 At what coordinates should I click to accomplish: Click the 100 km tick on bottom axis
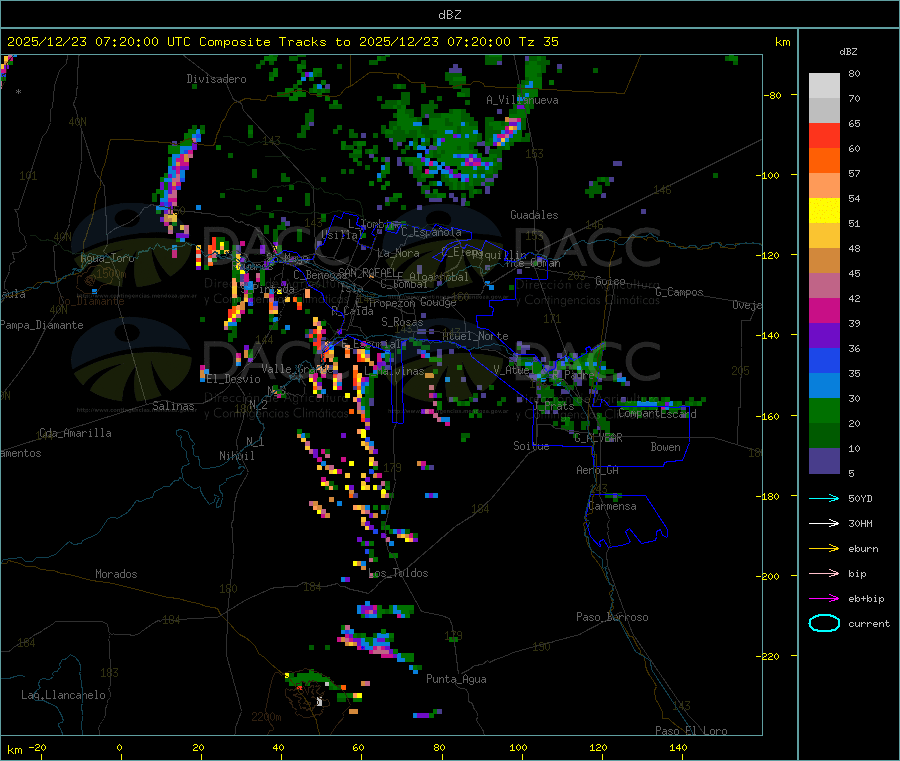tap(518, 748)
